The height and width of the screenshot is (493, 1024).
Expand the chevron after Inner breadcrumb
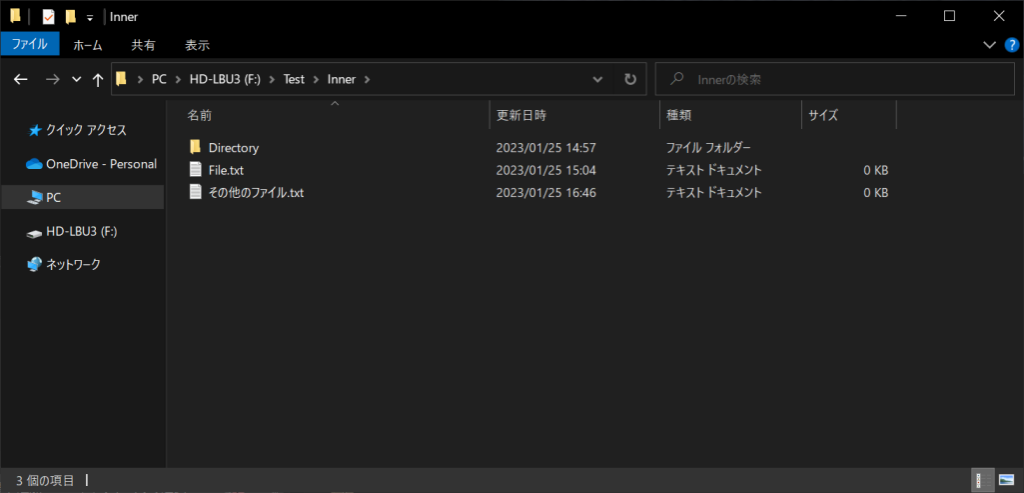coord(366,80)
